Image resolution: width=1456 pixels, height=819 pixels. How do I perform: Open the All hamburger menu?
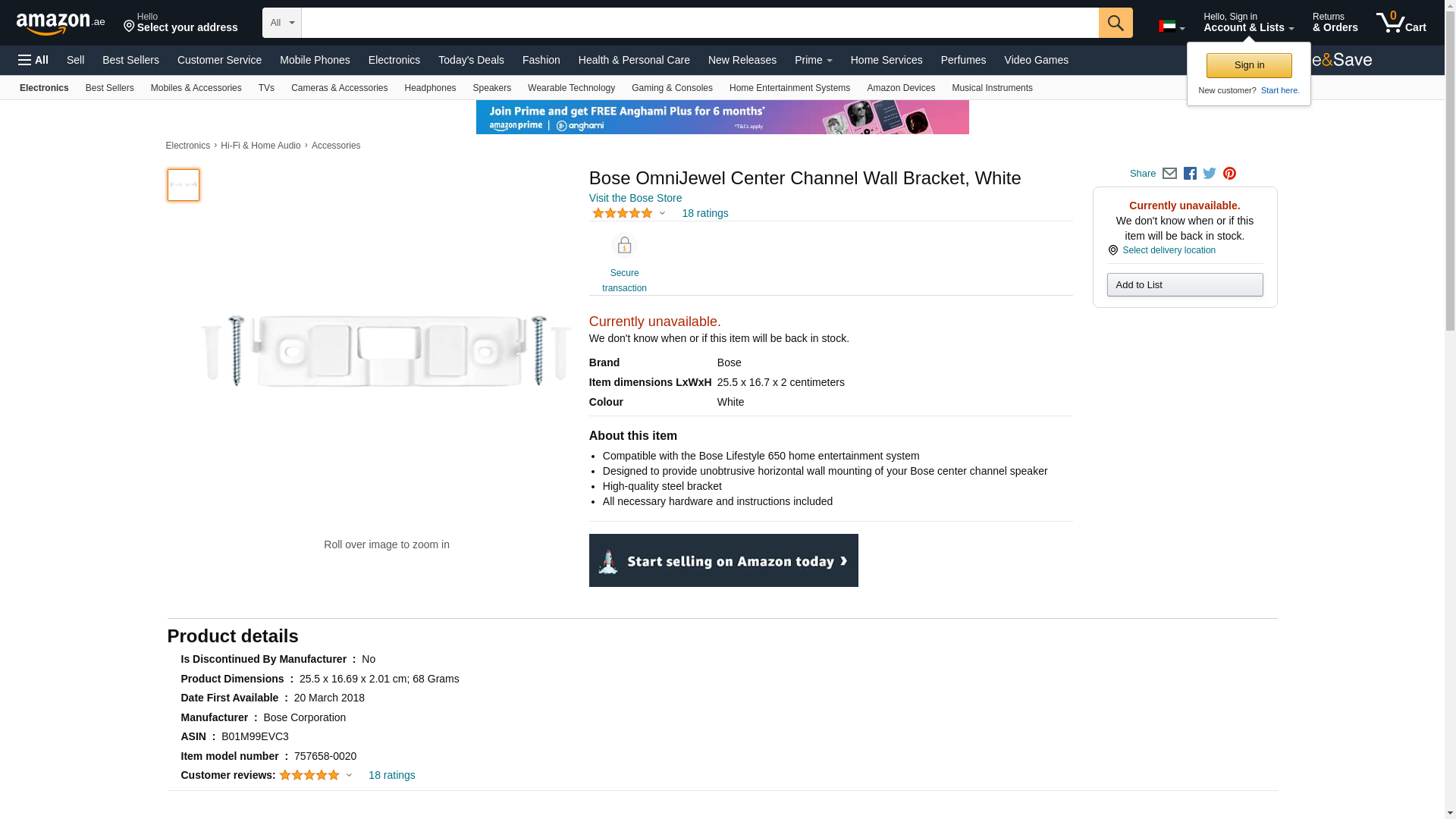tap(33, 60)
